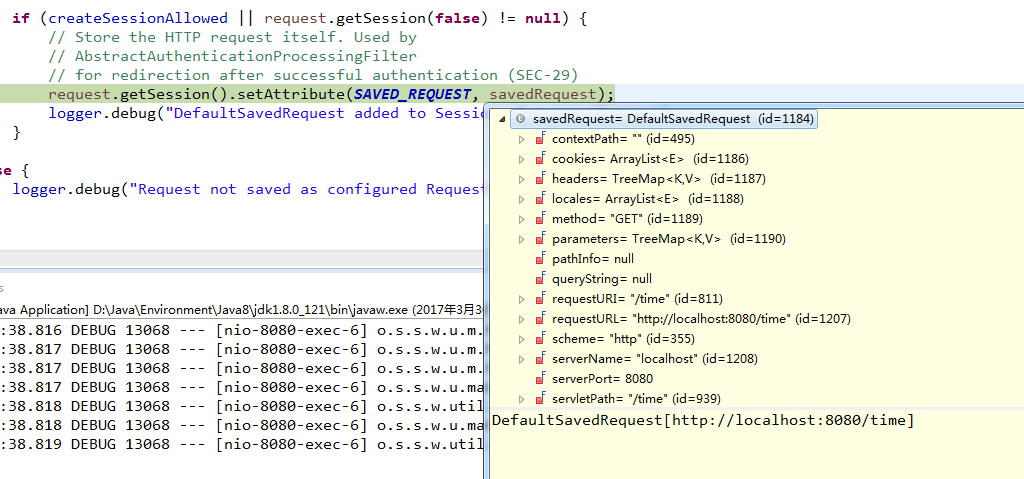
Task: Click console log line at :38.816
Action: (242, 330)
